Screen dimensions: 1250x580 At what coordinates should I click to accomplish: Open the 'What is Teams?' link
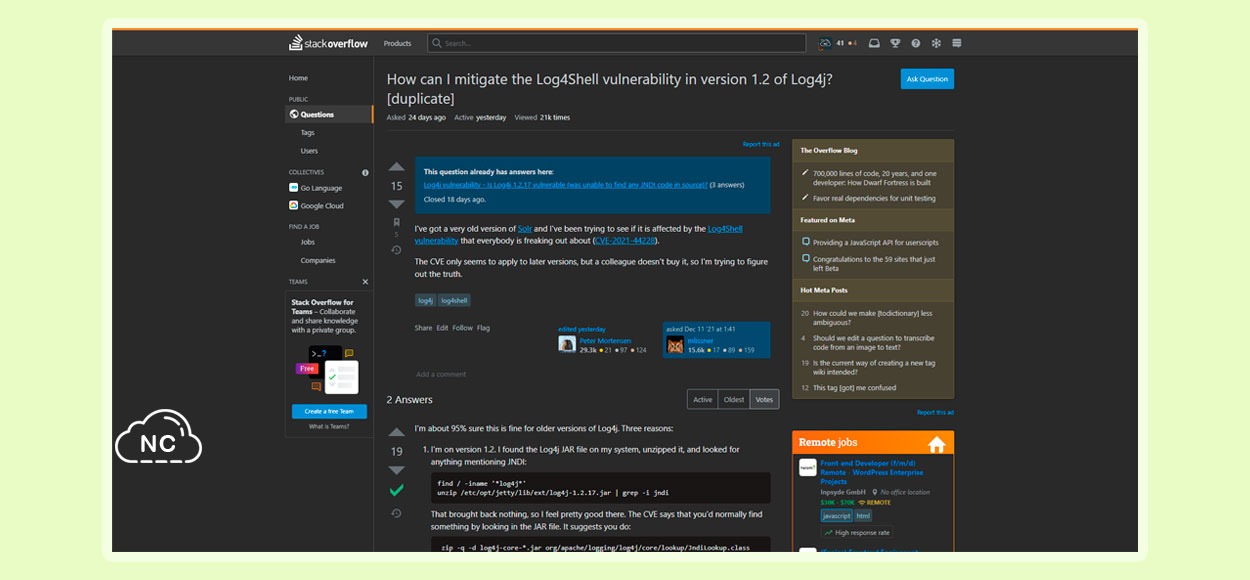329,427
